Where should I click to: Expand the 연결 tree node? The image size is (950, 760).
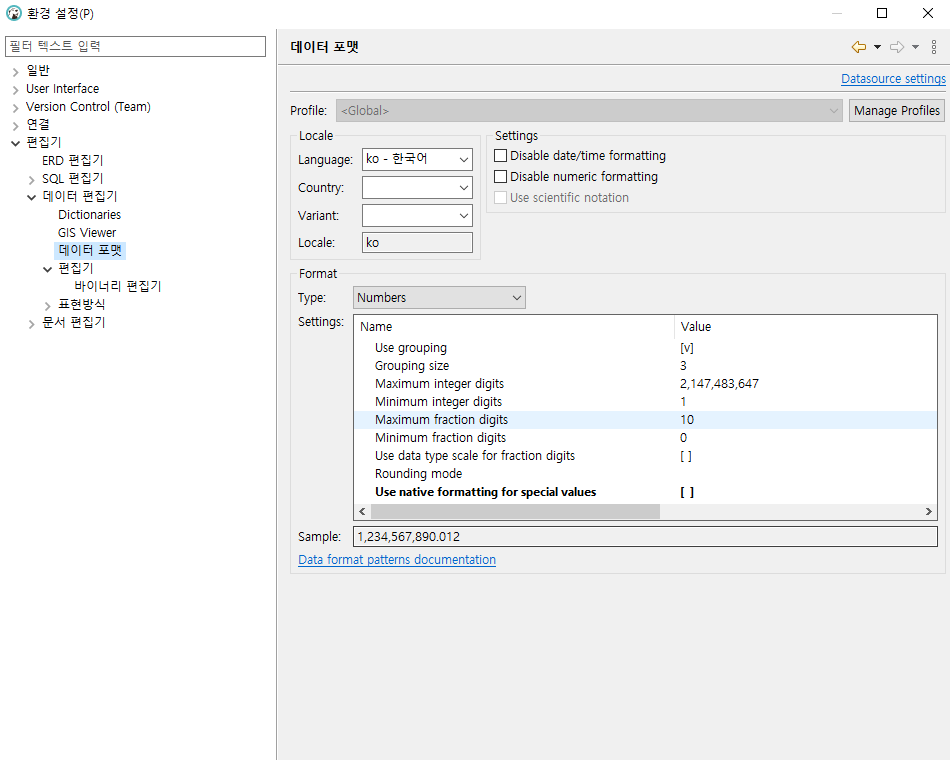(16, 126)
